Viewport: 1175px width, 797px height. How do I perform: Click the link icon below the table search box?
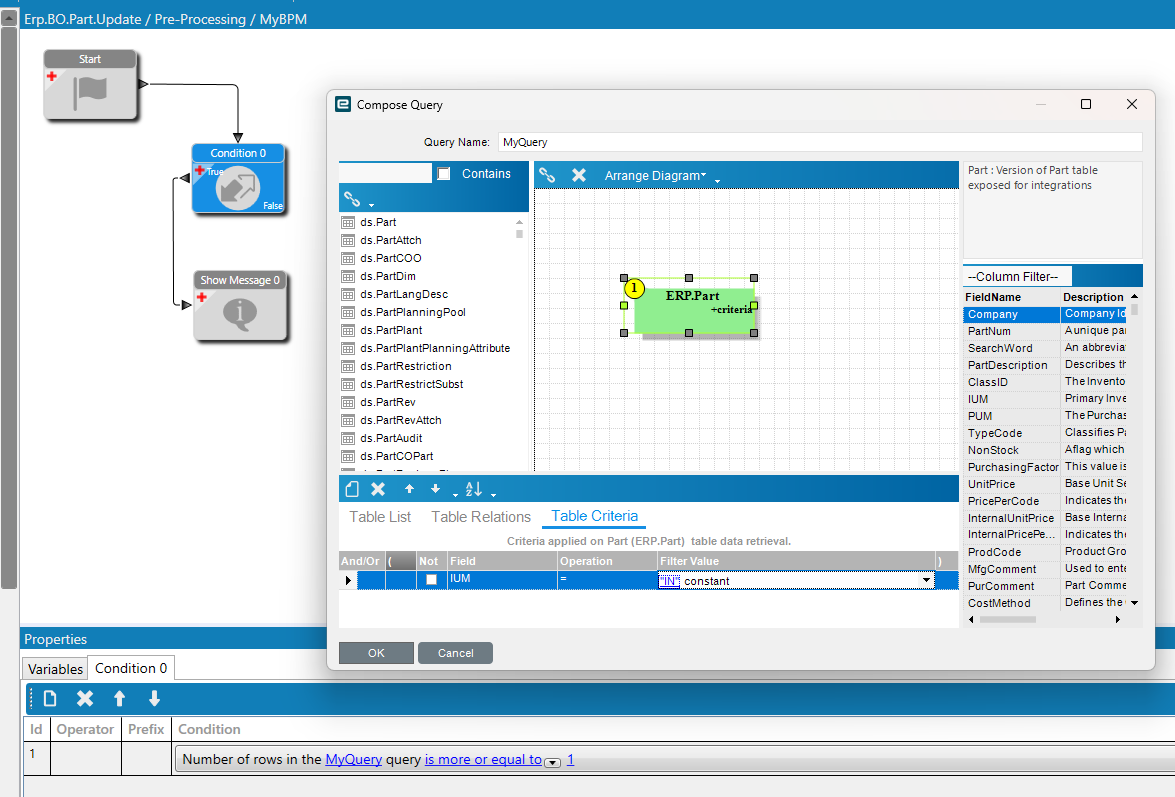click(x=351, y=199)
